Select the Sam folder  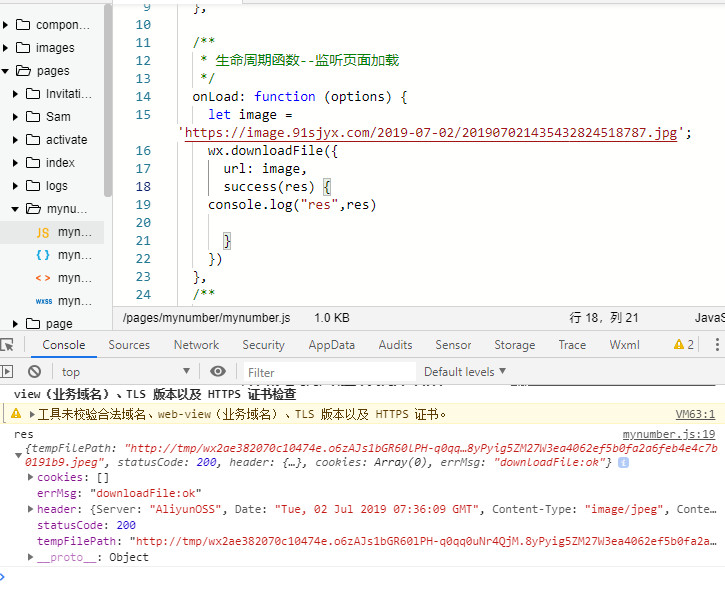click(x=58, y=117)
